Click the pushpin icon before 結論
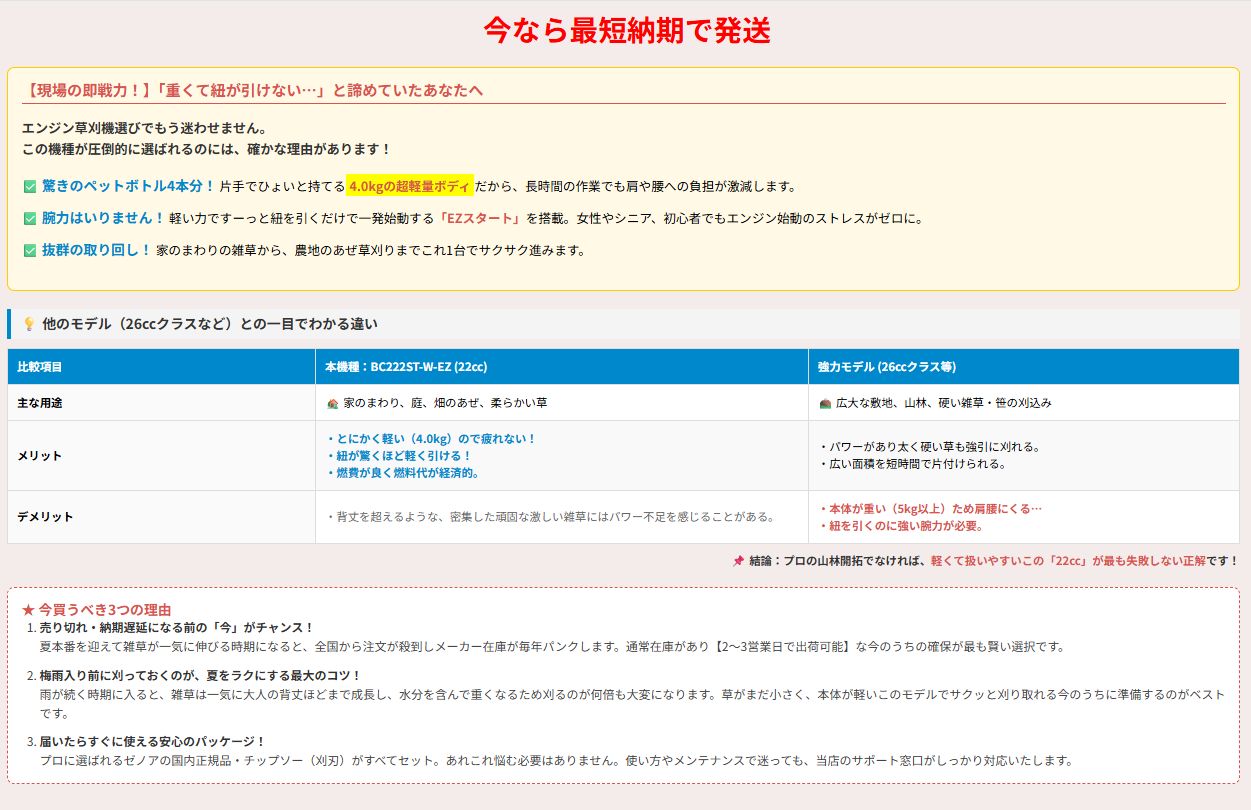Viewport: 1251px width, 810px height. [738, 561]
